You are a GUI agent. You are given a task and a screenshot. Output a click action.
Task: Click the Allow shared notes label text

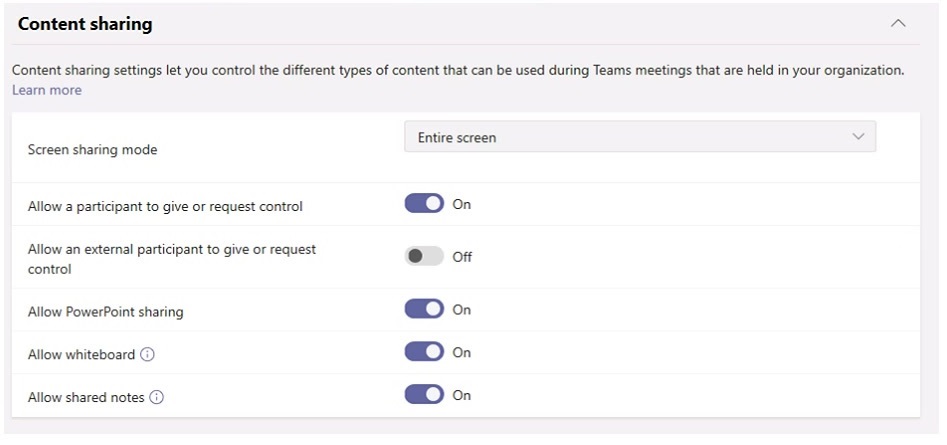click(x=86, y=397)
